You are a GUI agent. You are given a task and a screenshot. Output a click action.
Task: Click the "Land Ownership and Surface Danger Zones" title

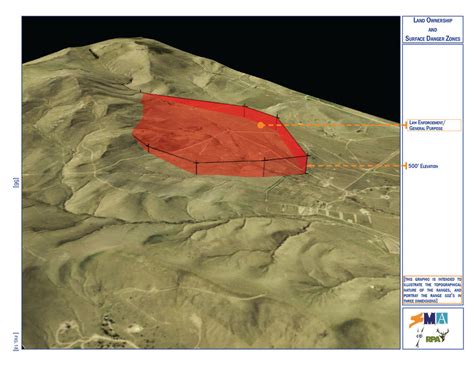coord(433,29)
